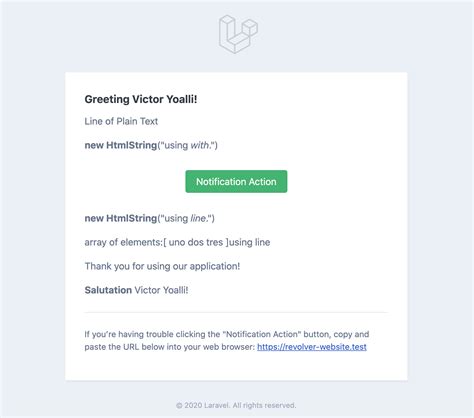474x418 pixels.
Task: Click the green Notification Action button
Action: [236, 181]
